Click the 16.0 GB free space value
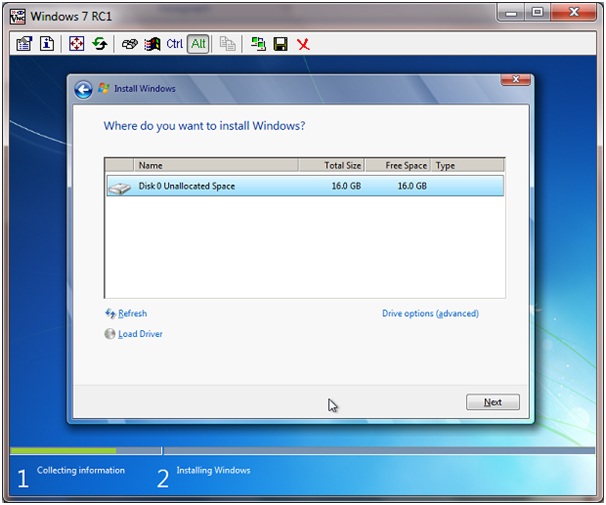Viewport: 606px width, 505px height. click(x=412, y=186)
